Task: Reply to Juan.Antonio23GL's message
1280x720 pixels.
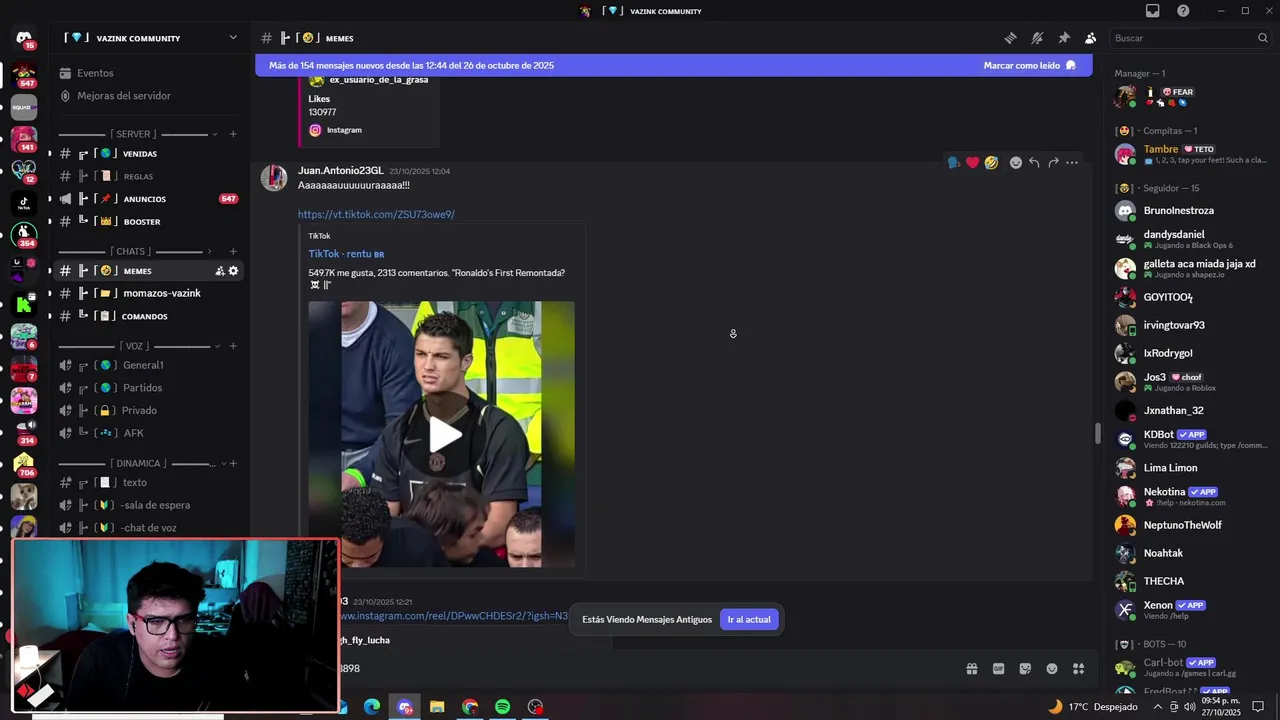Action: [x=1034, y=162]
